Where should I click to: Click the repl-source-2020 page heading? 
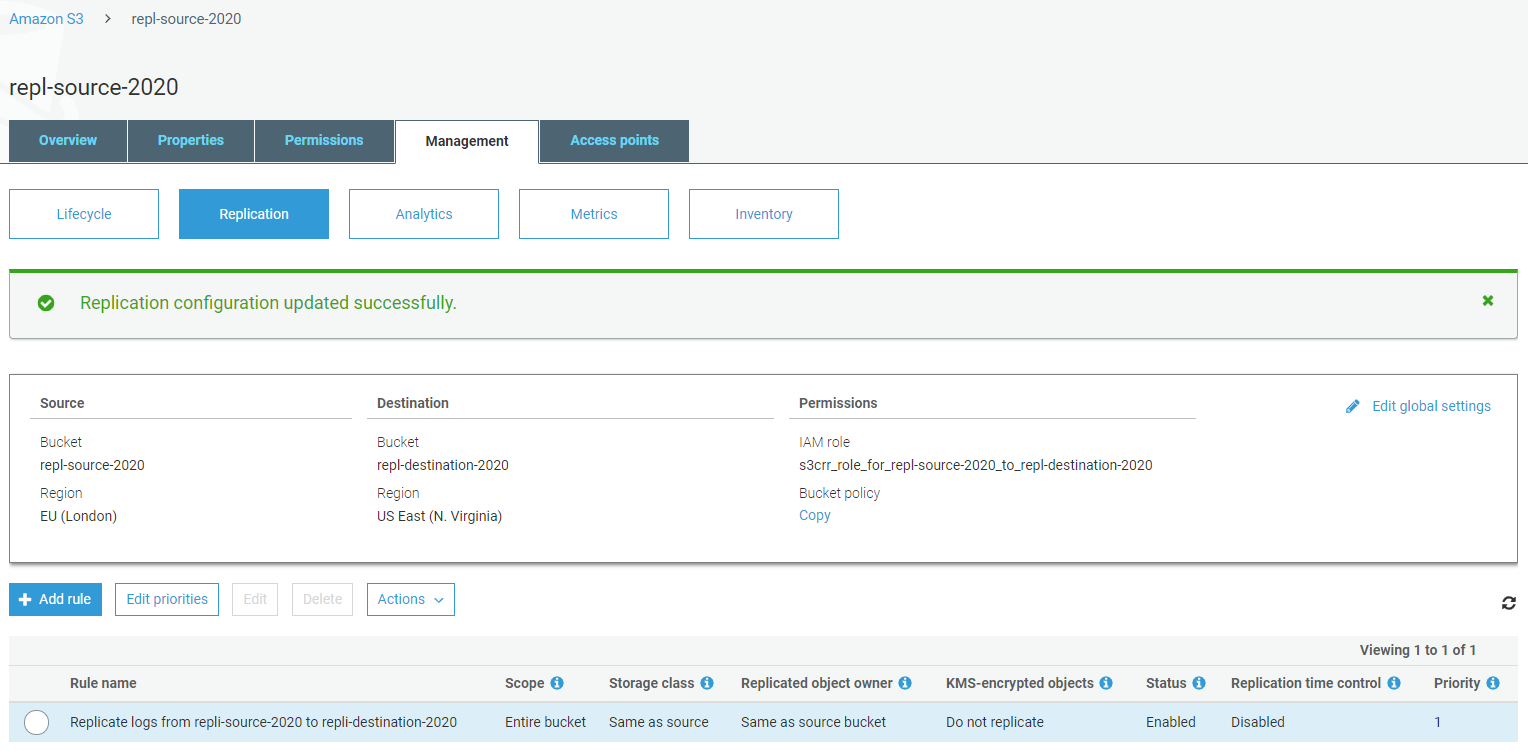pyautogui.click(x=94, y=87)
